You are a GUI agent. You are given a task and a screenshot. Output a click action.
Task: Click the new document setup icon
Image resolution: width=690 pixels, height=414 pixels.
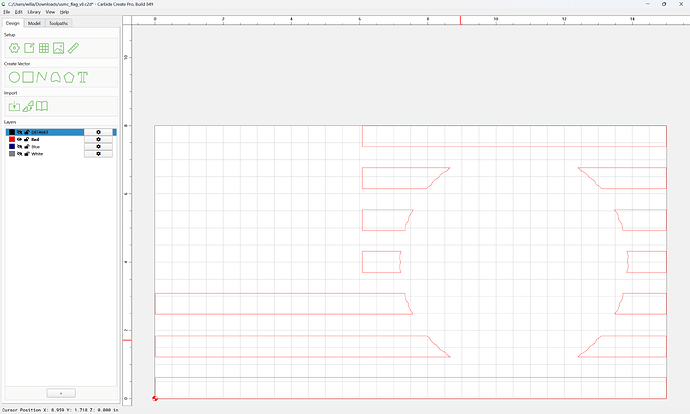point(29,48)
